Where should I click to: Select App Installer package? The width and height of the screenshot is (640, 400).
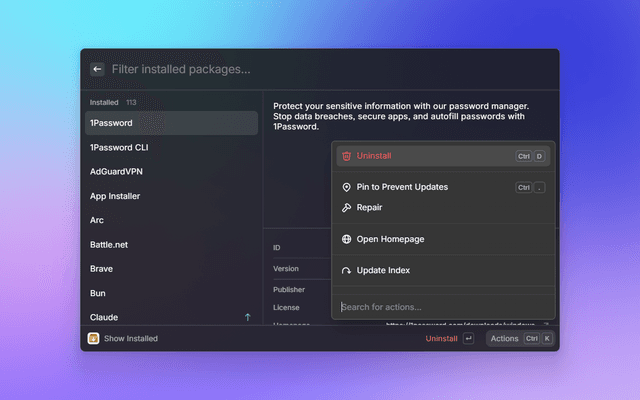171,196
